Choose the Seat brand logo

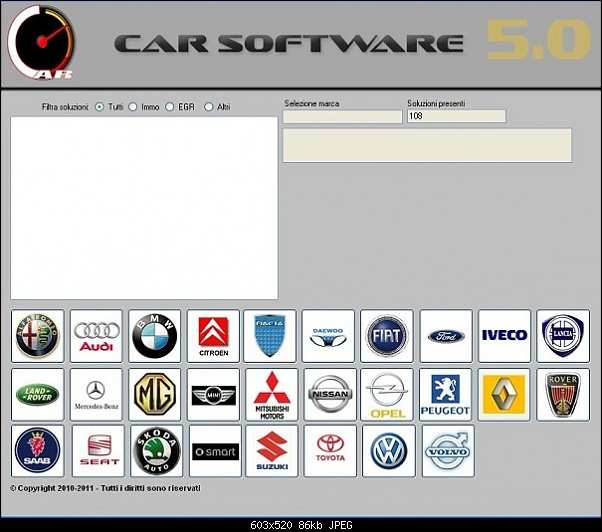click(98, 451)
